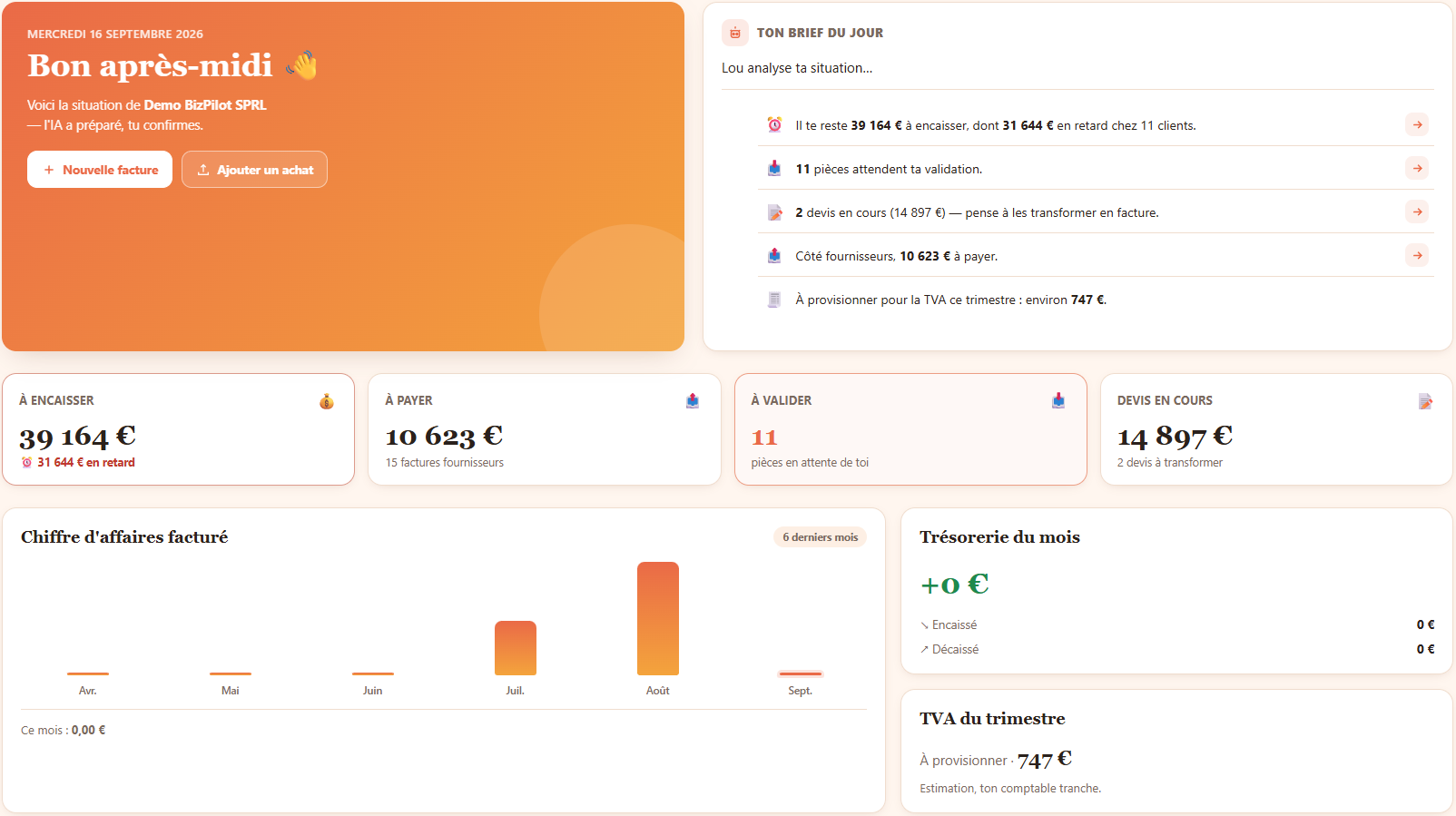The width and height of the screenshot is (1456, 816).
Task: Open the À Valider 11 pièces card
Action: click(910, 429)
